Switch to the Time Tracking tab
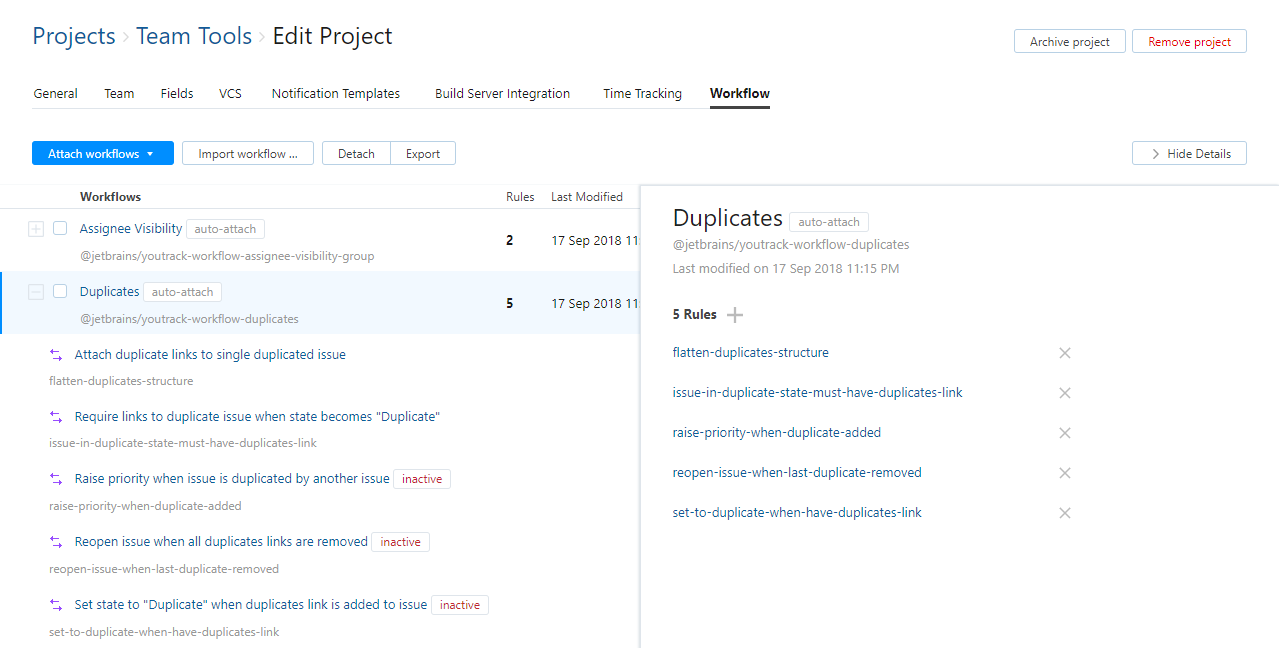1279x648 pixels. pos(642,94)
